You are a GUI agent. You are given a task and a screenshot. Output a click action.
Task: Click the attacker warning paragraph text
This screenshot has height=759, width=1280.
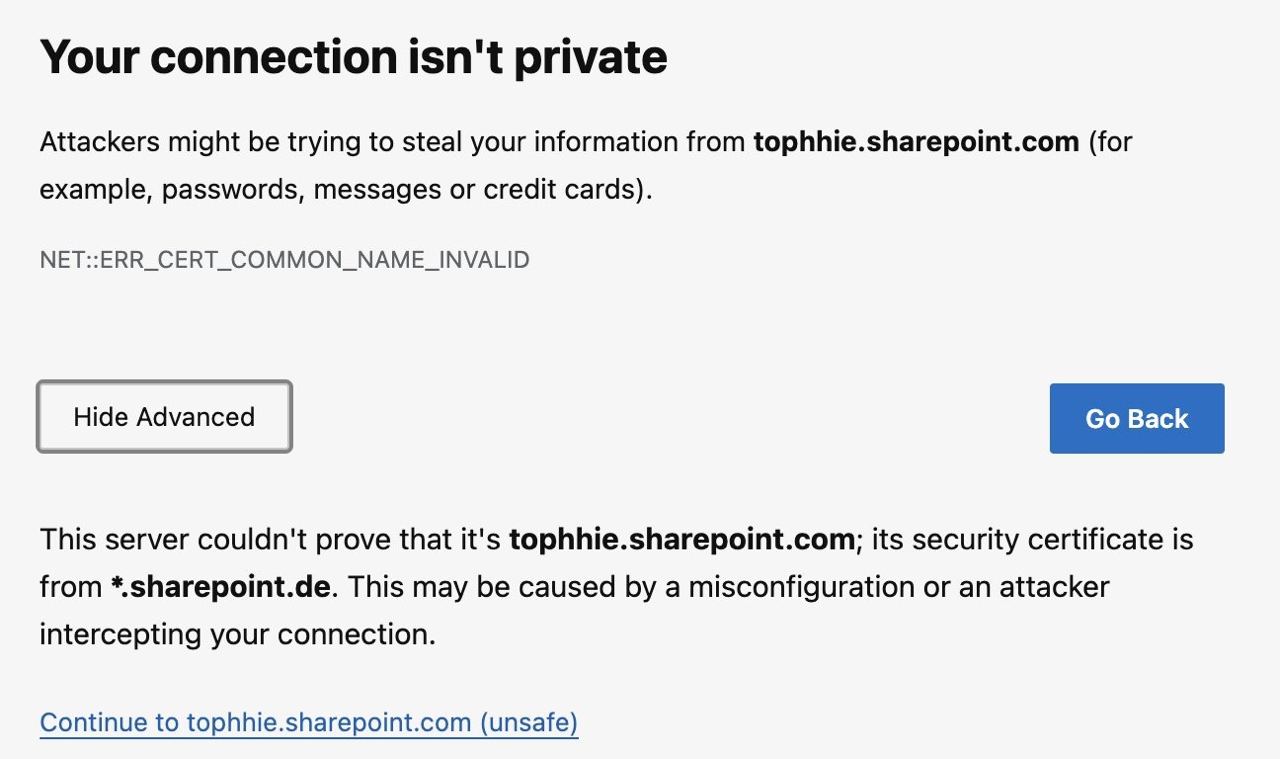tap(585, 164)
